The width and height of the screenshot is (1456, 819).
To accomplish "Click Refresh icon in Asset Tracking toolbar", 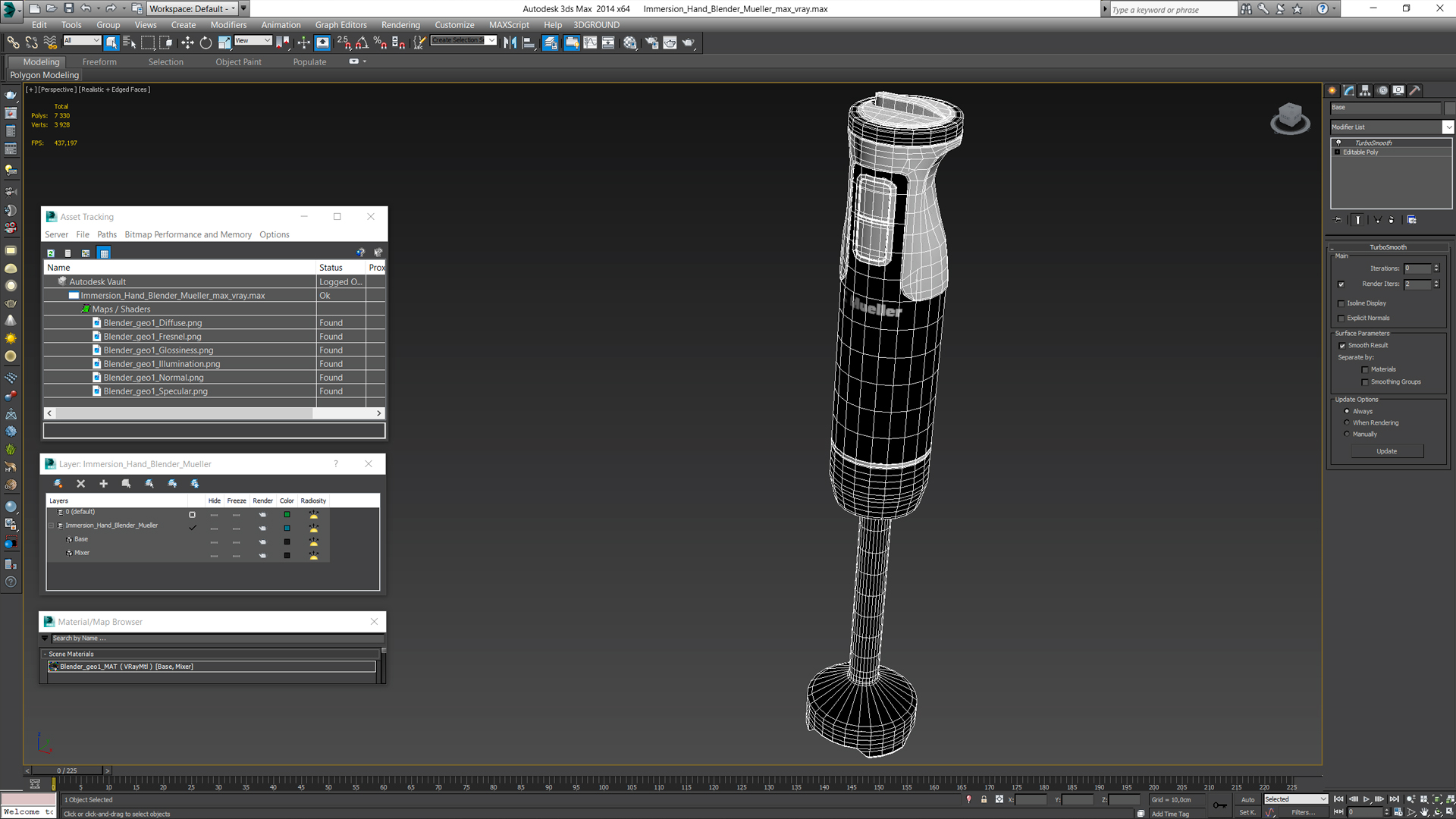I will coord(51,253).
